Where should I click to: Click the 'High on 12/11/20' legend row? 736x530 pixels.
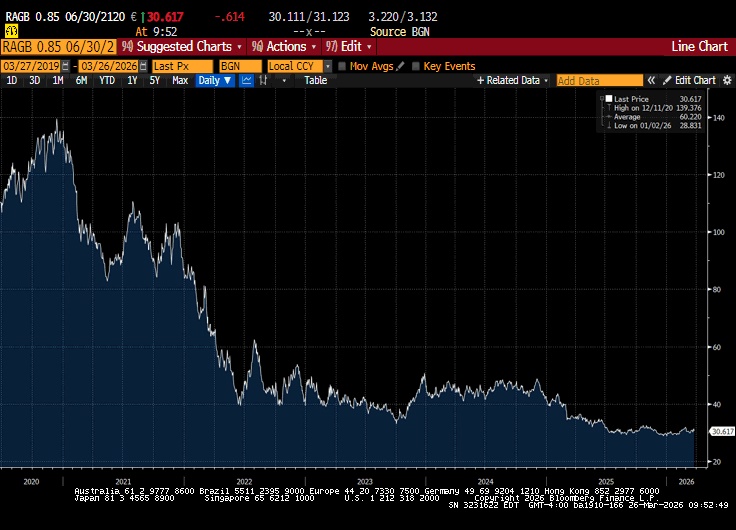click(654, 108)
